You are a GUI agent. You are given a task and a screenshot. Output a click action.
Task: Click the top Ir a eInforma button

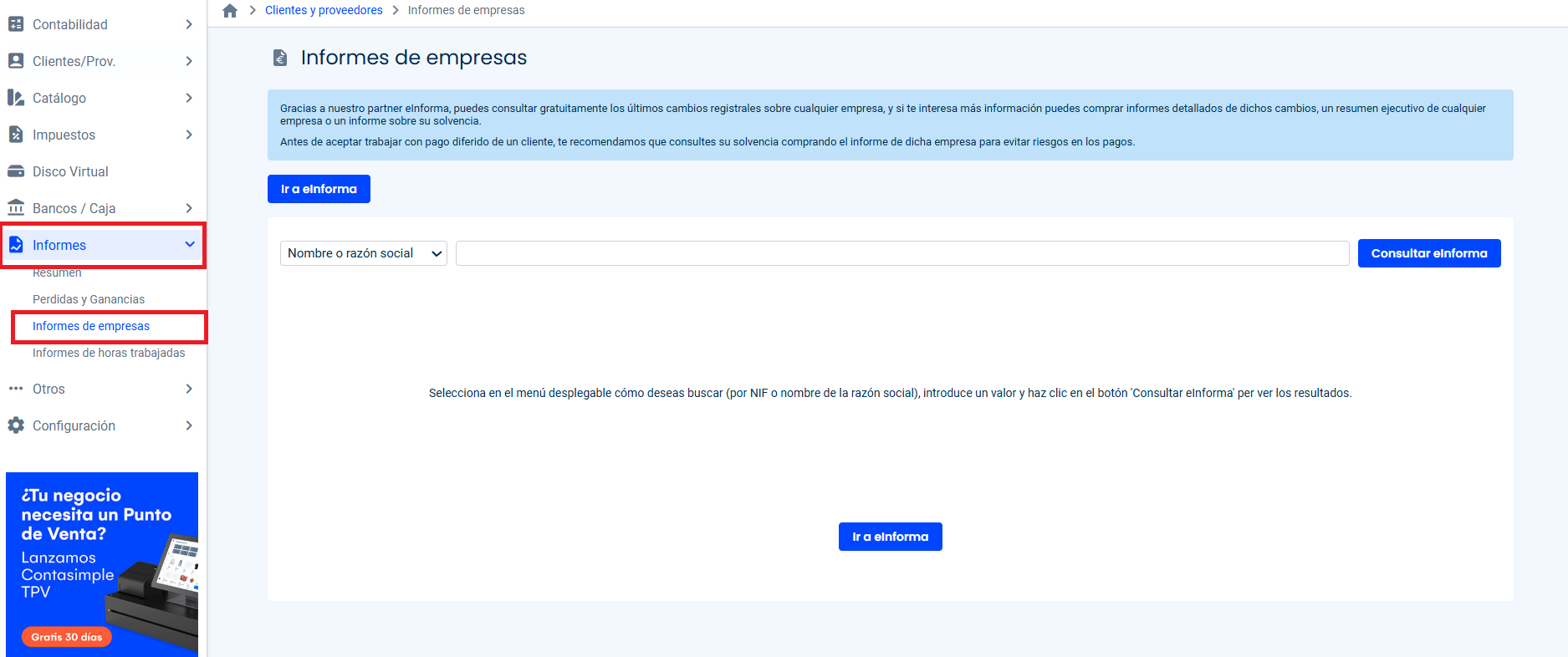click(319, 189)
